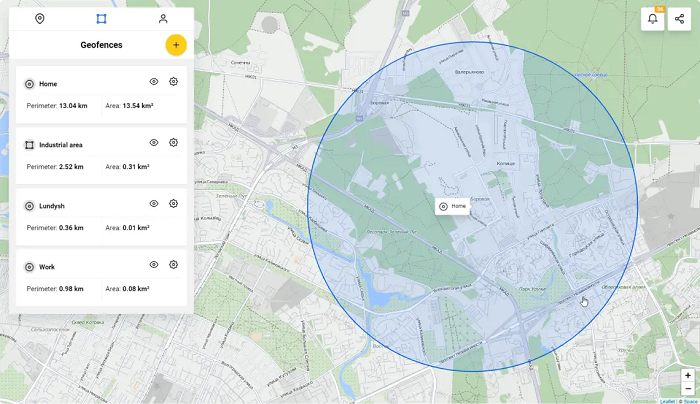The width and height of the screenshot is (700, 404).
Task: Open Industrial area gear settings
Action: click(x=173, y=143)
